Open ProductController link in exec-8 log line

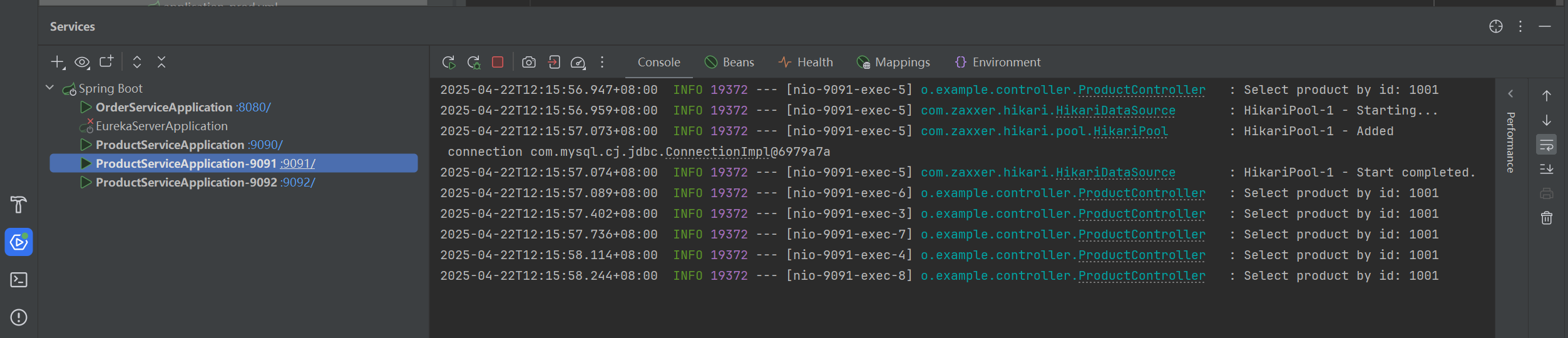point(1141,276)
